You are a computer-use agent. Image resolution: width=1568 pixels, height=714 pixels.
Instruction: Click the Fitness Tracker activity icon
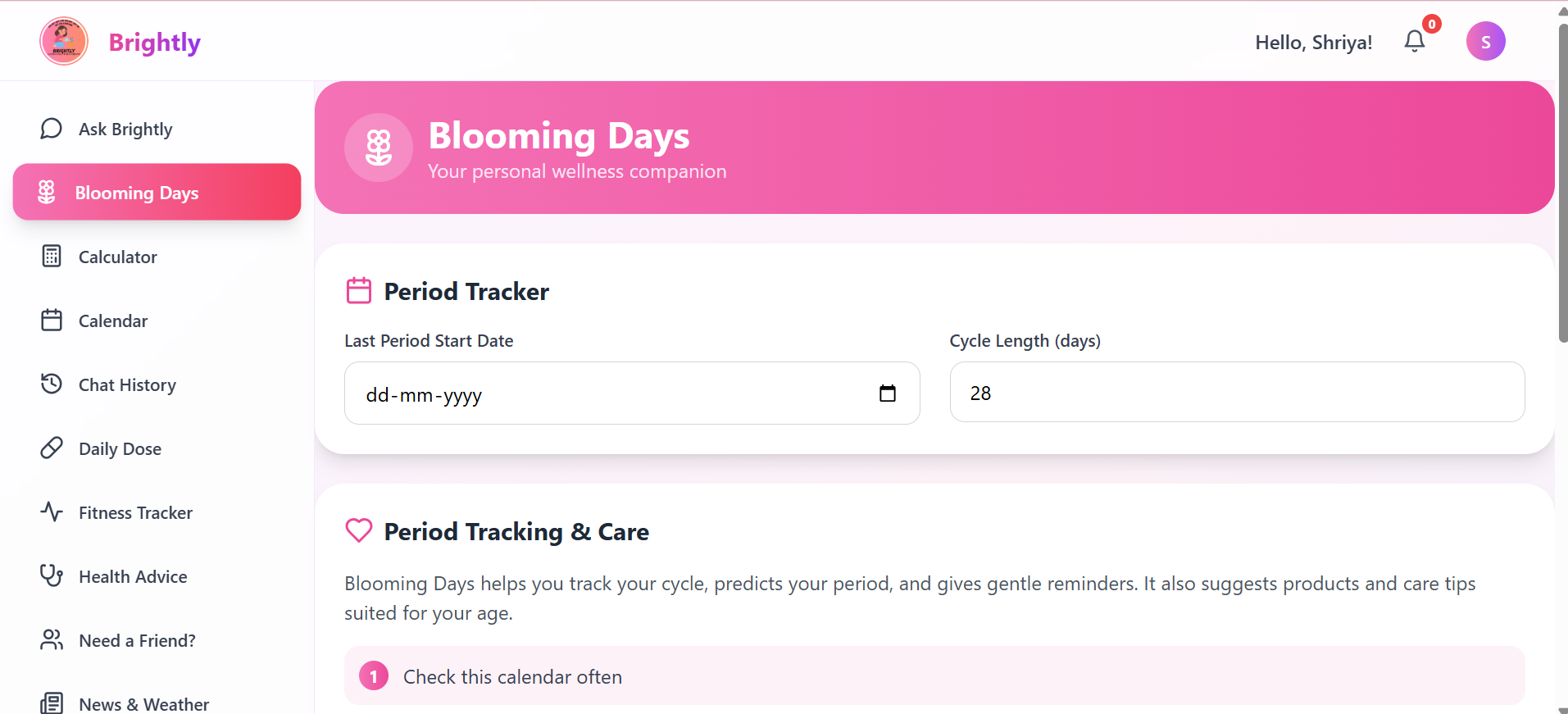click(x=51, y=512)
